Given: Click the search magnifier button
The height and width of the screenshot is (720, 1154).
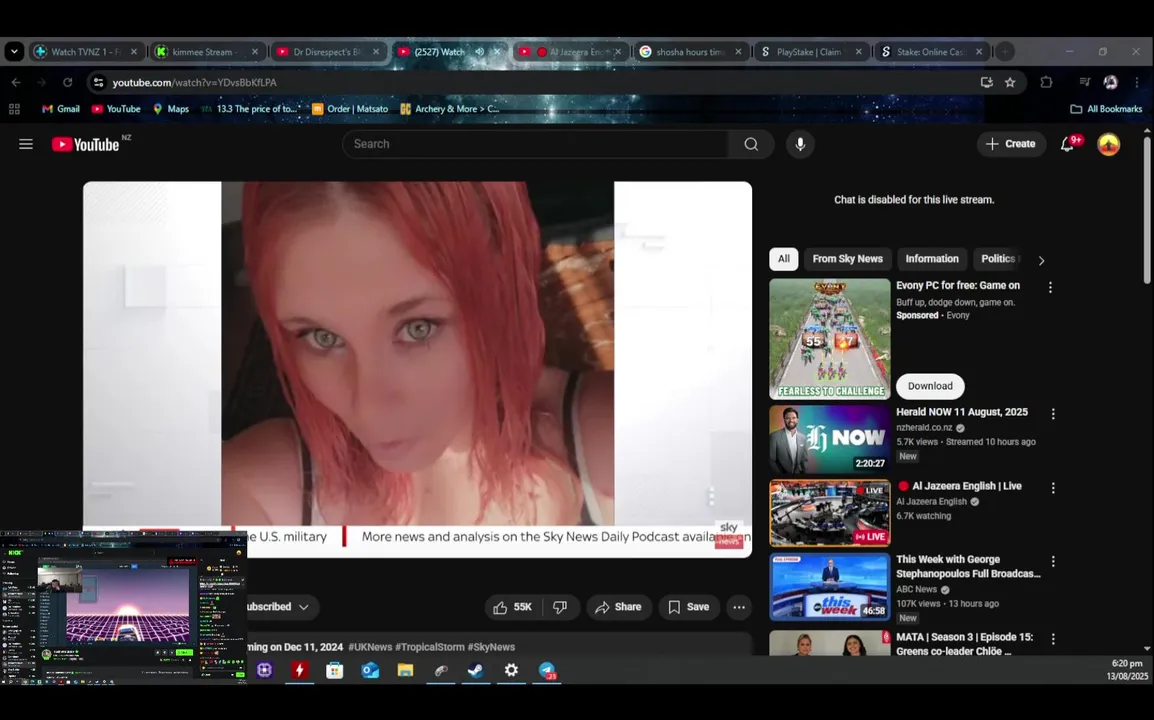Looking at the screenshot, I should coord(751,144).
